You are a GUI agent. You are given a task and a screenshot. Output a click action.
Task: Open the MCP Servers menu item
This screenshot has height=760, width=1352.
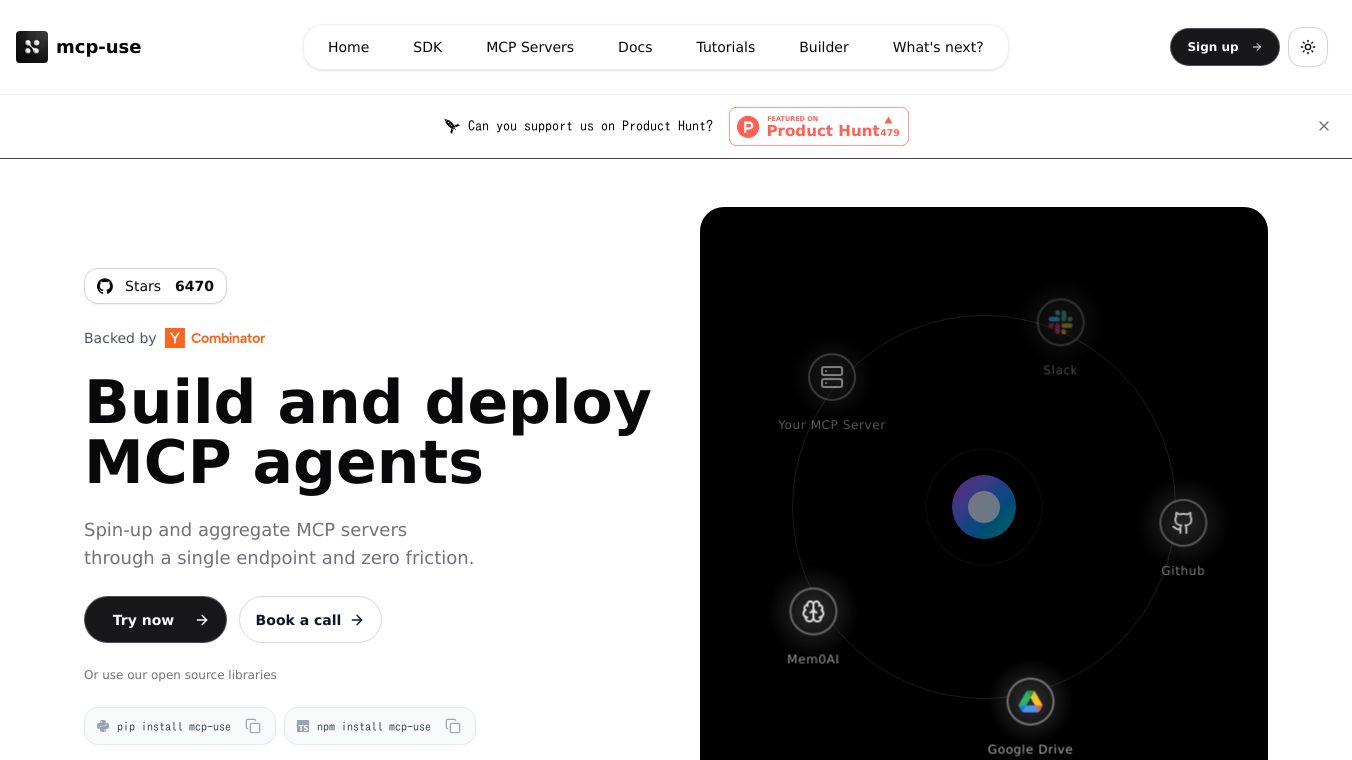tap(530, 47)
